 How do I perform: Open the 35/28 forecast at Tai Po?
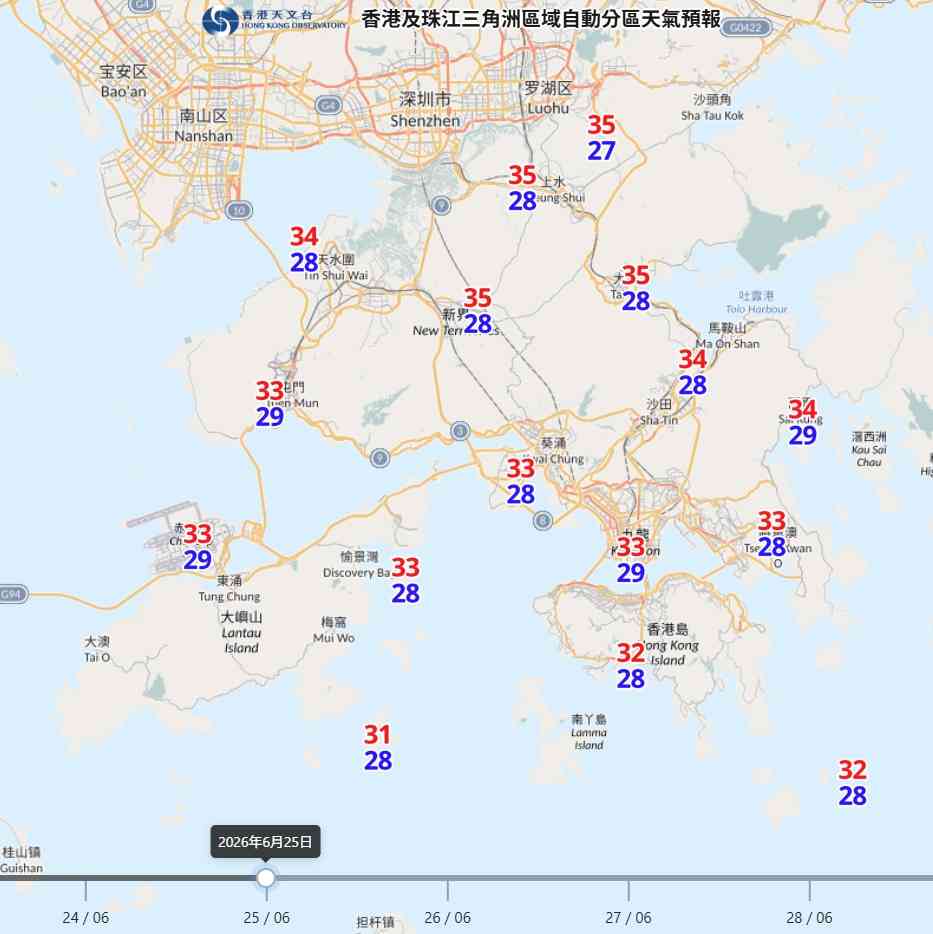[636, 288]
